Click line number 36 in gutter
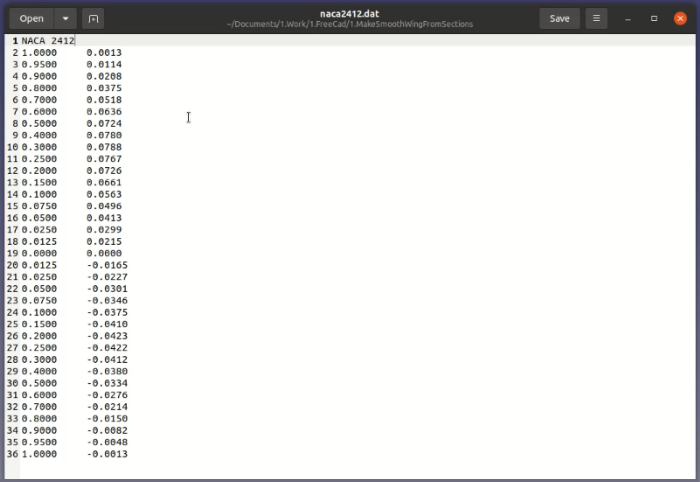 click(12, 454)
